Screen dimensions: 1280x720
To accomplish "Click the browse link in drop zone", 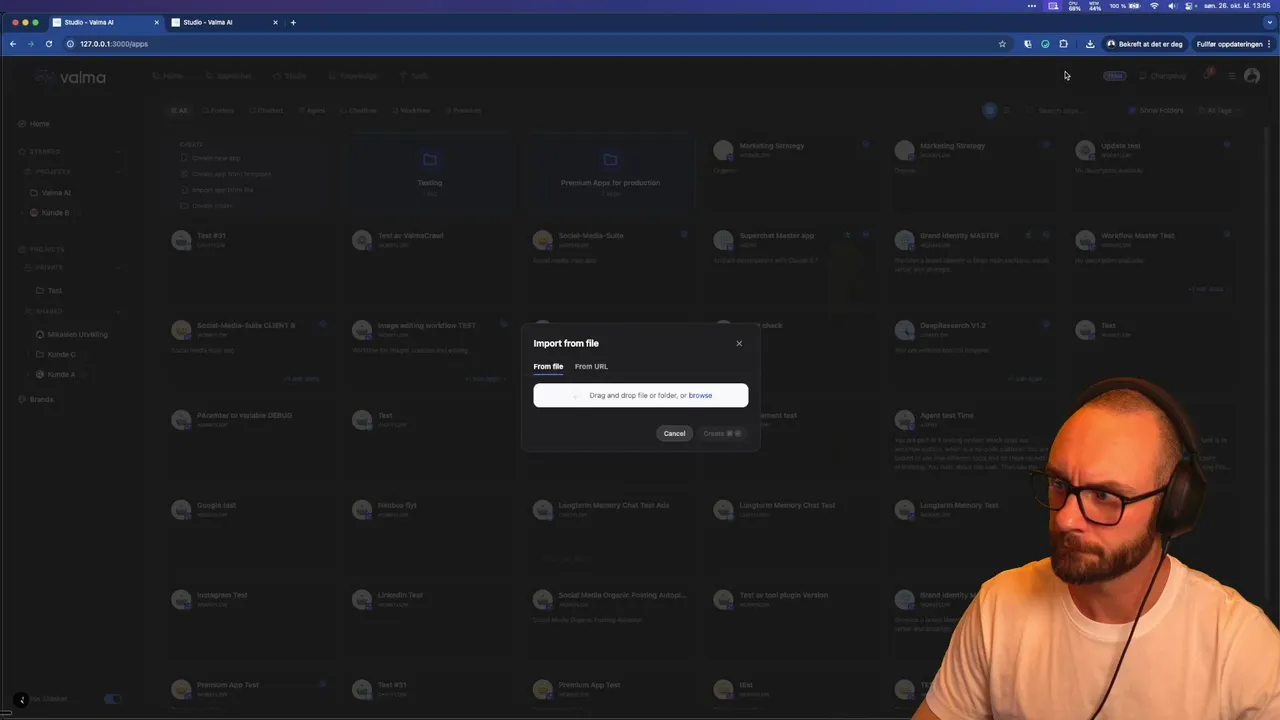I will (700, 395).
